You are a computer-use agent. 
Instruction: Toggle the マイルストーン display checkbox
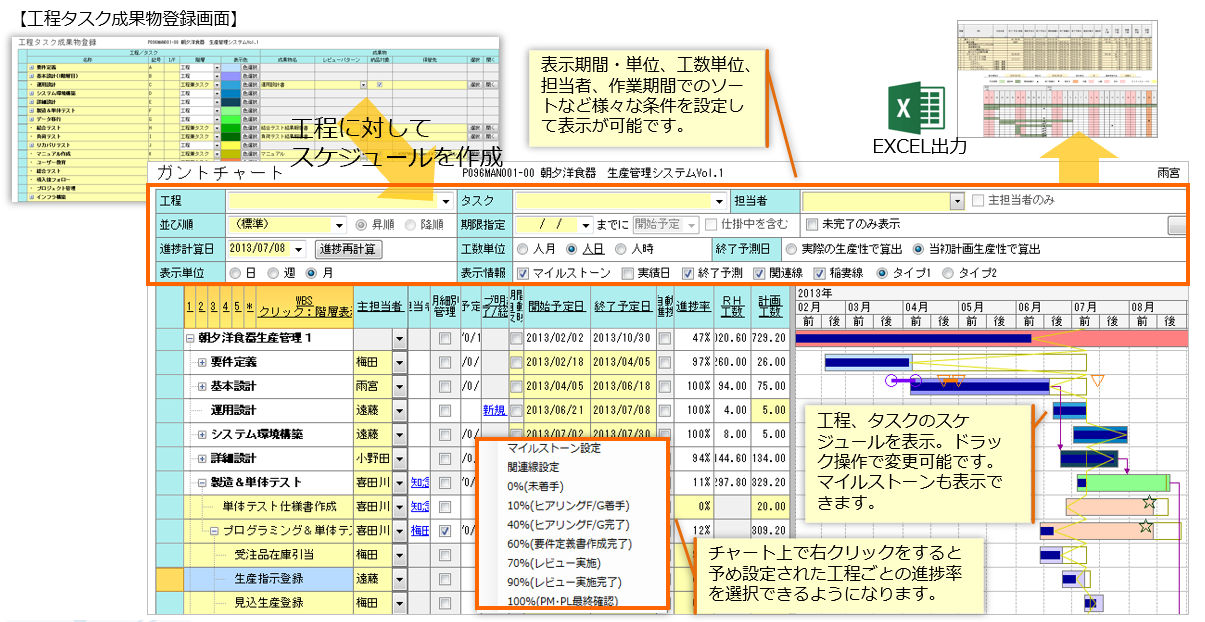tap(524, 272)
